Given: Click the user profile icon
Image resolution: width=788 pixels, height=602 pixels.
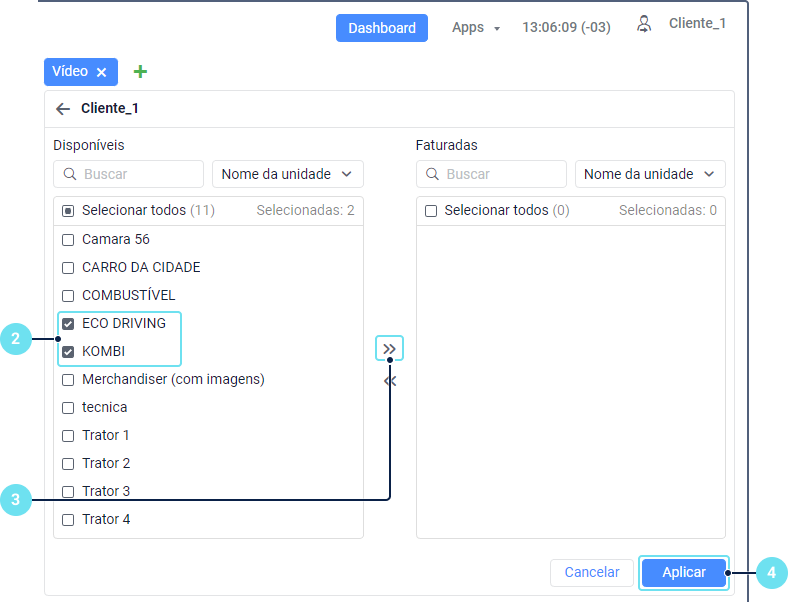Looking at the screenshot, I should pos(644,24).
